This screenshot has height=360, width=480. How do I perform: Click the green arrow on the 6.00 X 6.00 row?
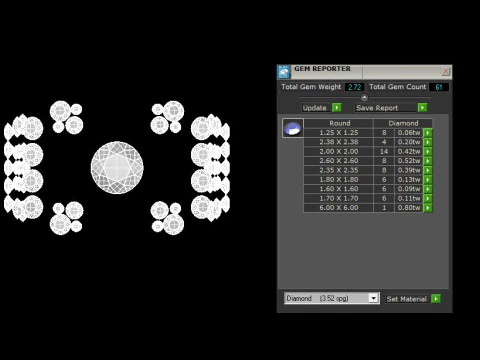[428, 208]
